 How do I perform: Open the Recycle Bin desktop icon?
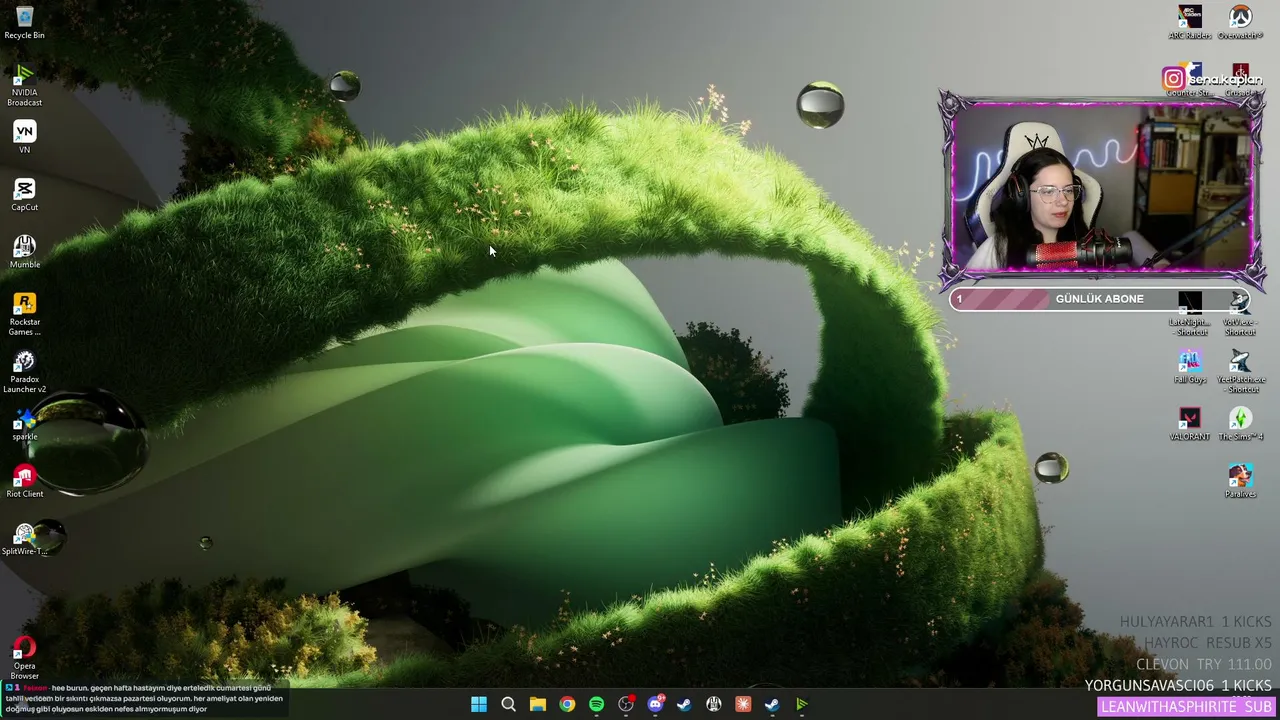point(24,22)
